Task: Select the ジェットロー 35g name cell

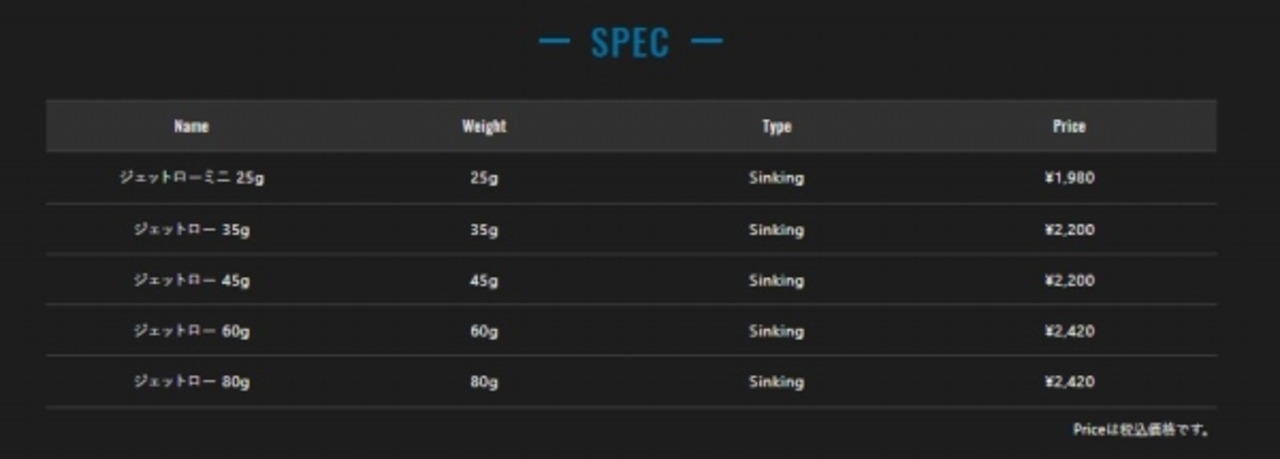Action: (x=191, y=230)
